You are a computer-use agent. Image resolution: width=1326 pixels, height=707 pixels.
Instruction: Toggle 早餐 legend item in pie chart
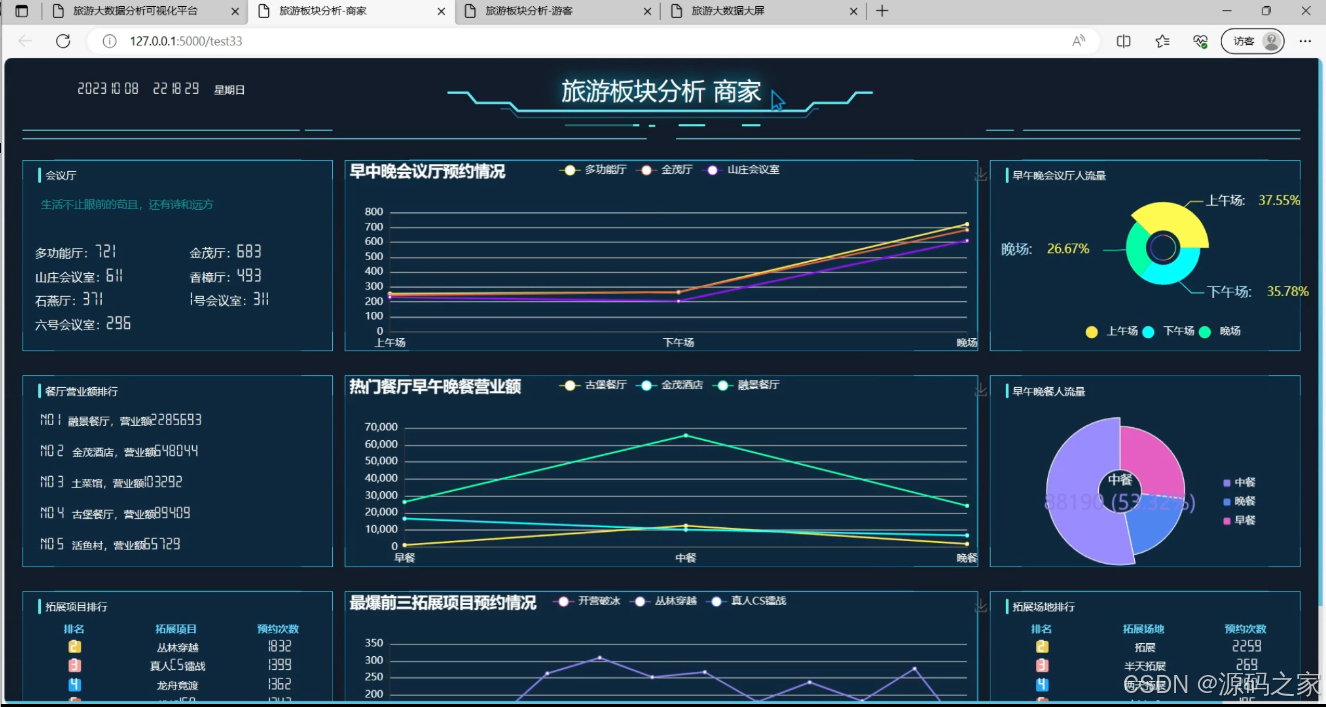coord(1239,520)
